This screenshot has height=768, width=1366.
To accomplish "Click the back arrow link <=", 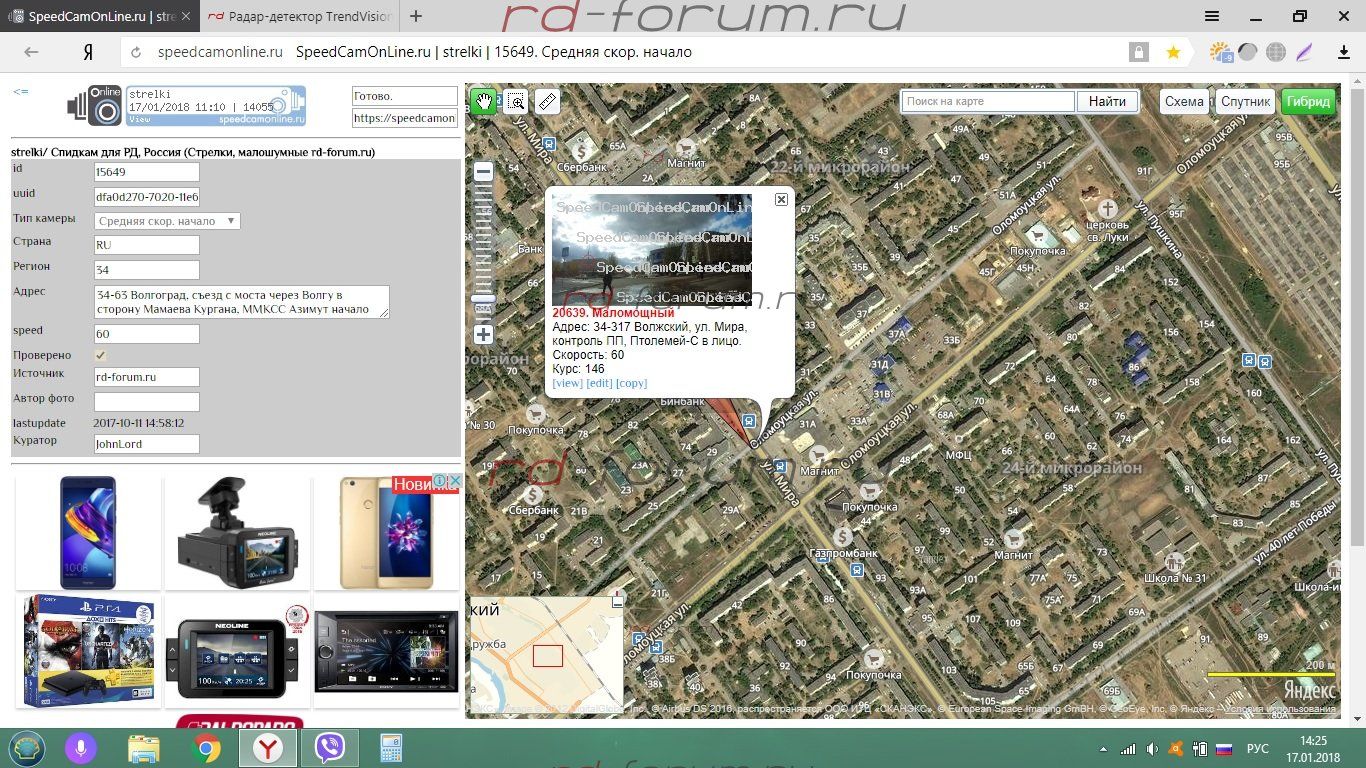I will 21,92.
